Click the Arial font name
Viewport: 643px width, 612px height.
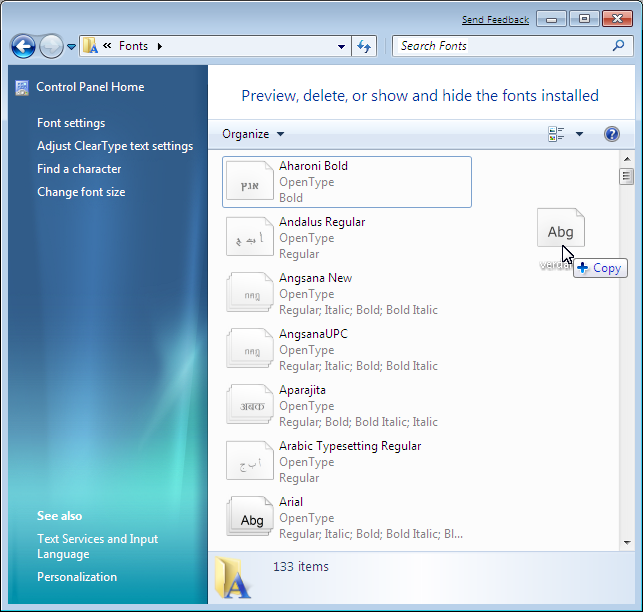coord(291,502)
